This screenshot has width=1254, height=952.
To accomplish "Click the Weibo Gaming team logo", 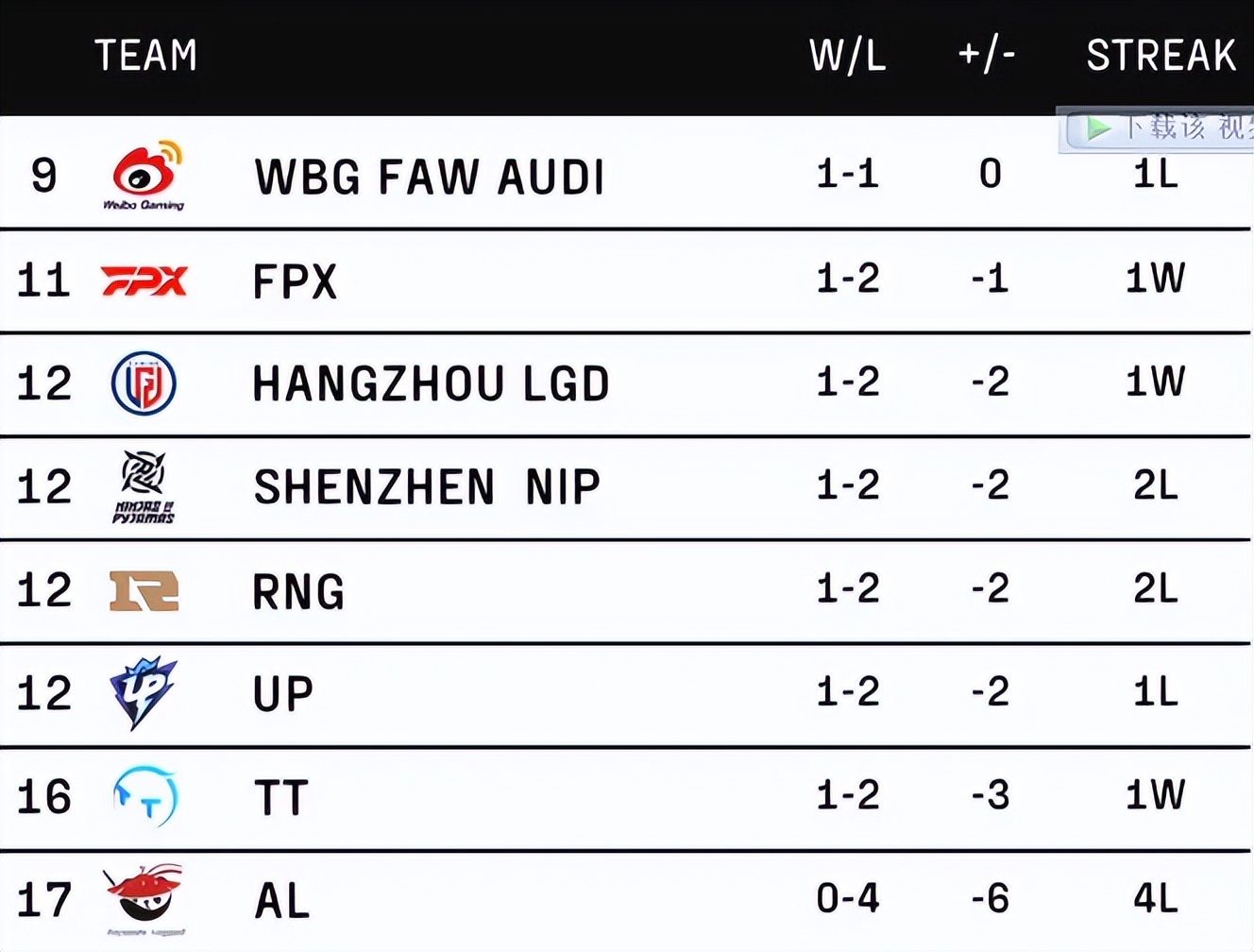I will pos(144,176).
